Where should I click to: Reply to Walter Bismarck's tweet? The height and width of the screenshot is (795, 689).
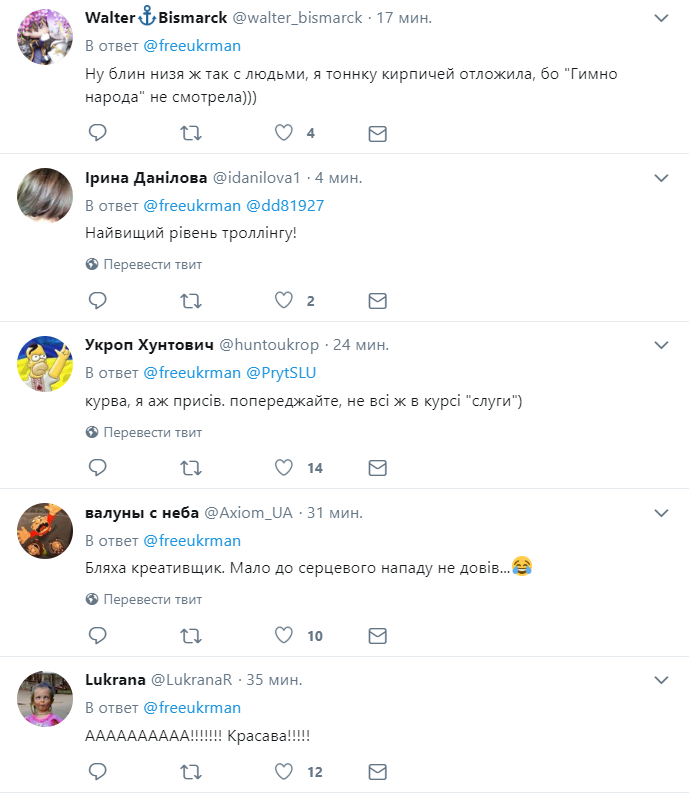(x=98, y=133)
